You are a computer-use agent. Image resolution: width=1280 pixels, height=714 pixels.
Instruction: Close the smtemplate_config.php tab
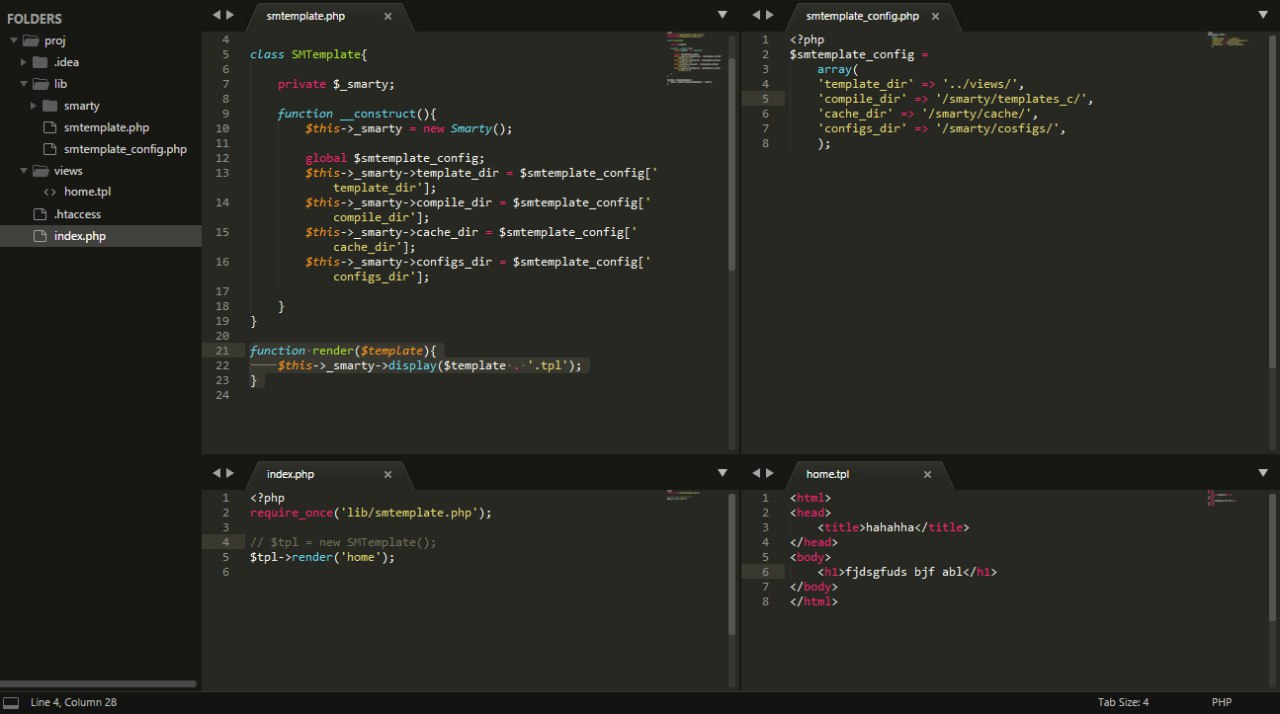[x=935, y=16]
